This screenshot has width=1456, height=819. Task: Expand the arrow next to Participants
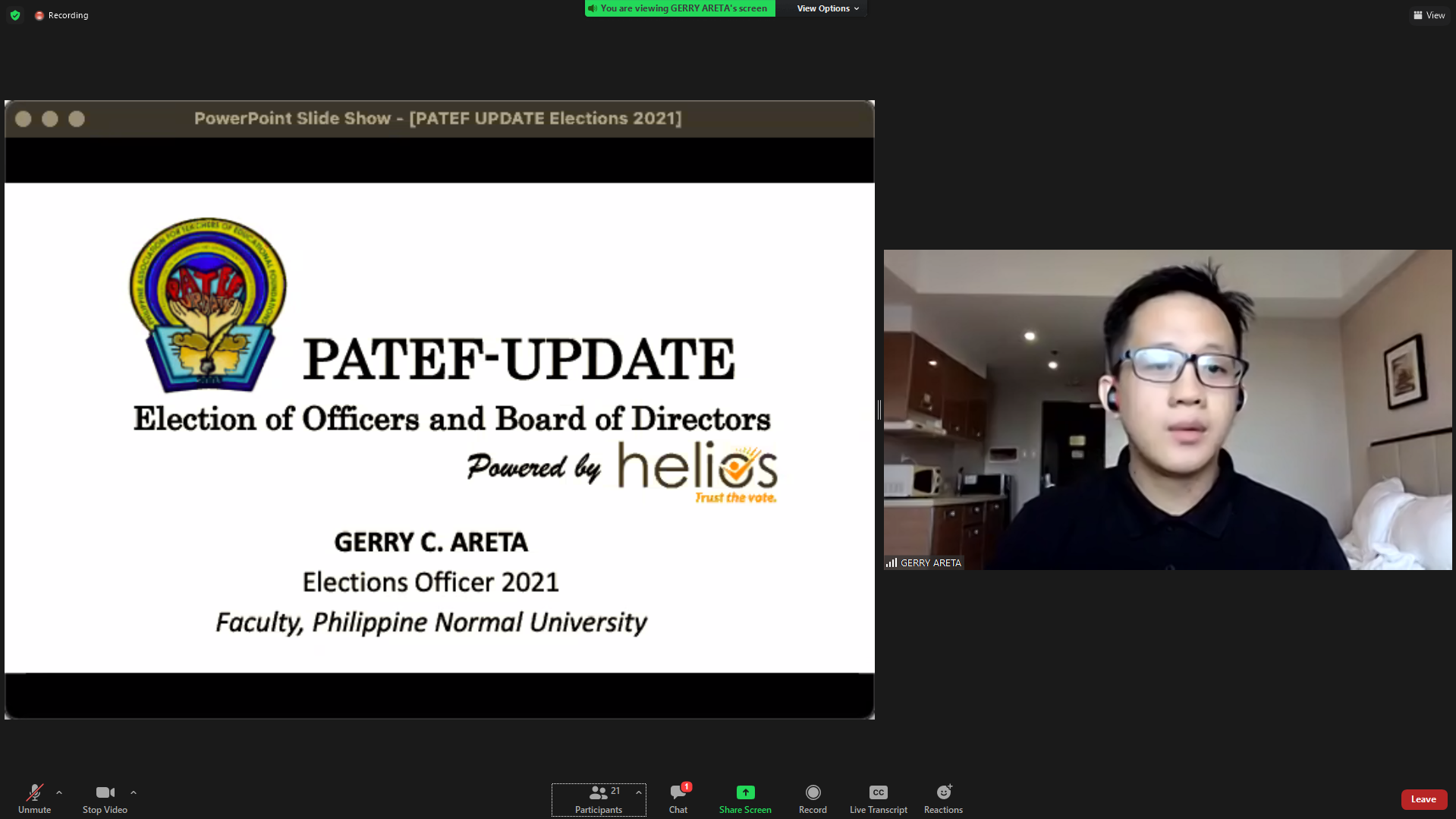pos(639,792)
